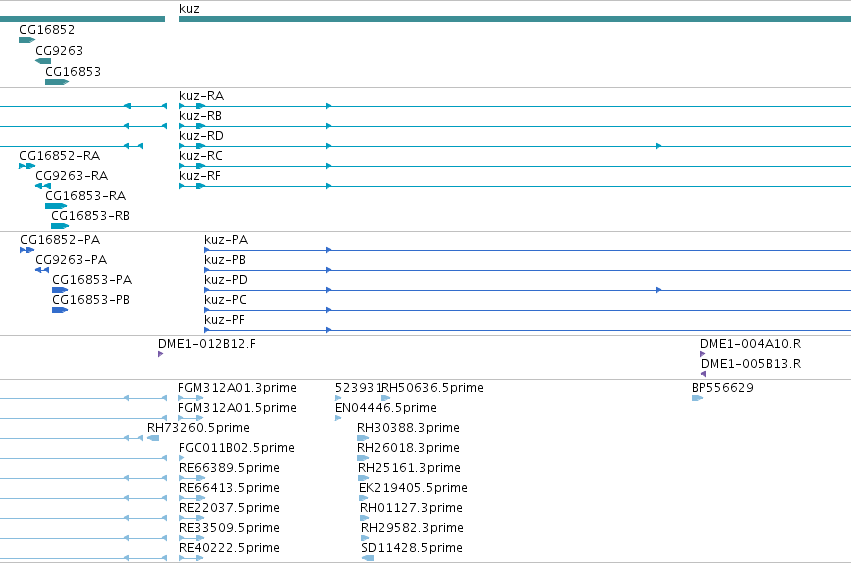Select the kuz-PB protein label
Viewport: 851px width, 563px height.
(x=225, y=260)
